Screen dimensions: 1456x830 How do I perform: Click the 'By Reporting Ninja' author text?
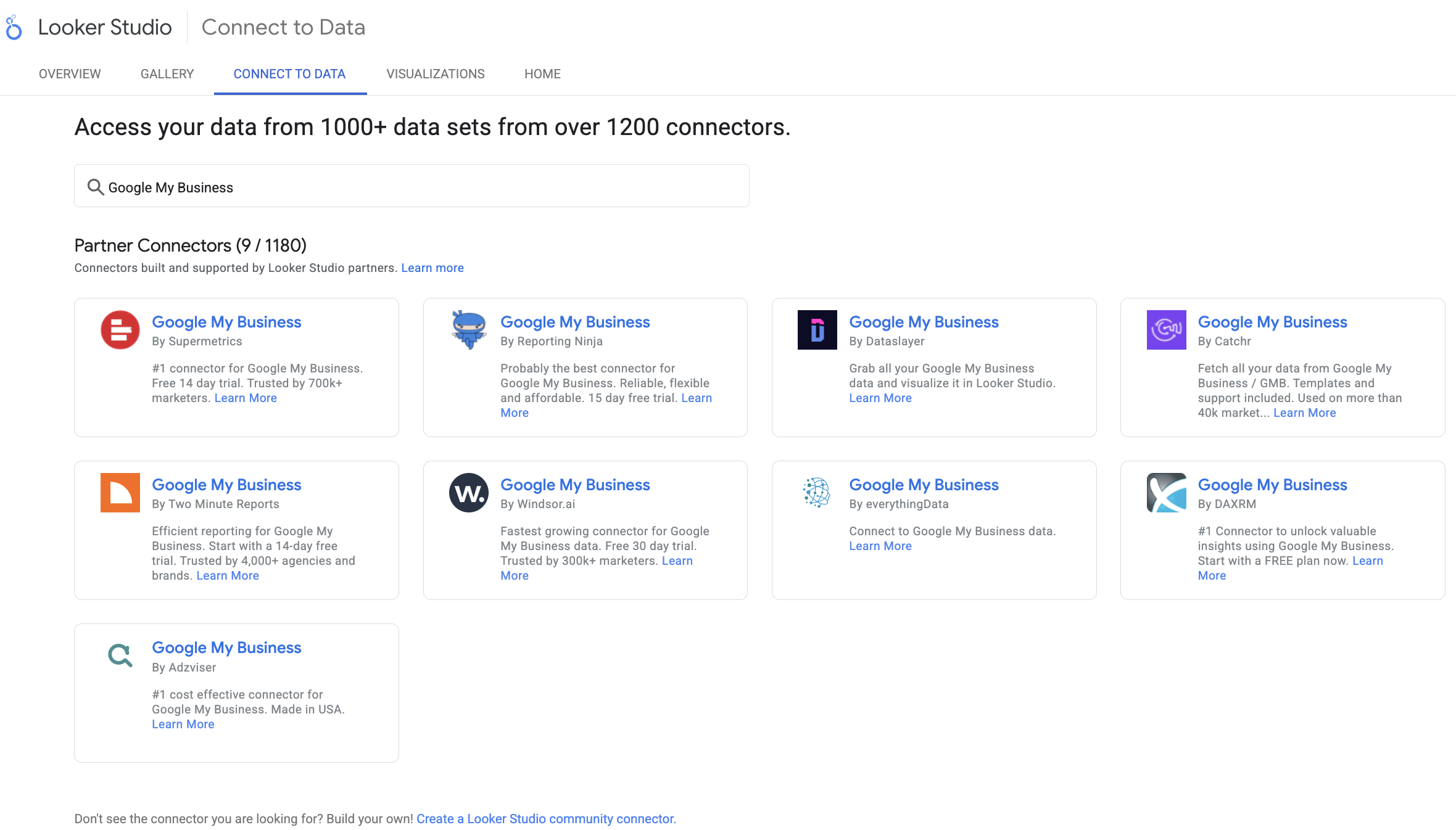[x=552, y=341]
